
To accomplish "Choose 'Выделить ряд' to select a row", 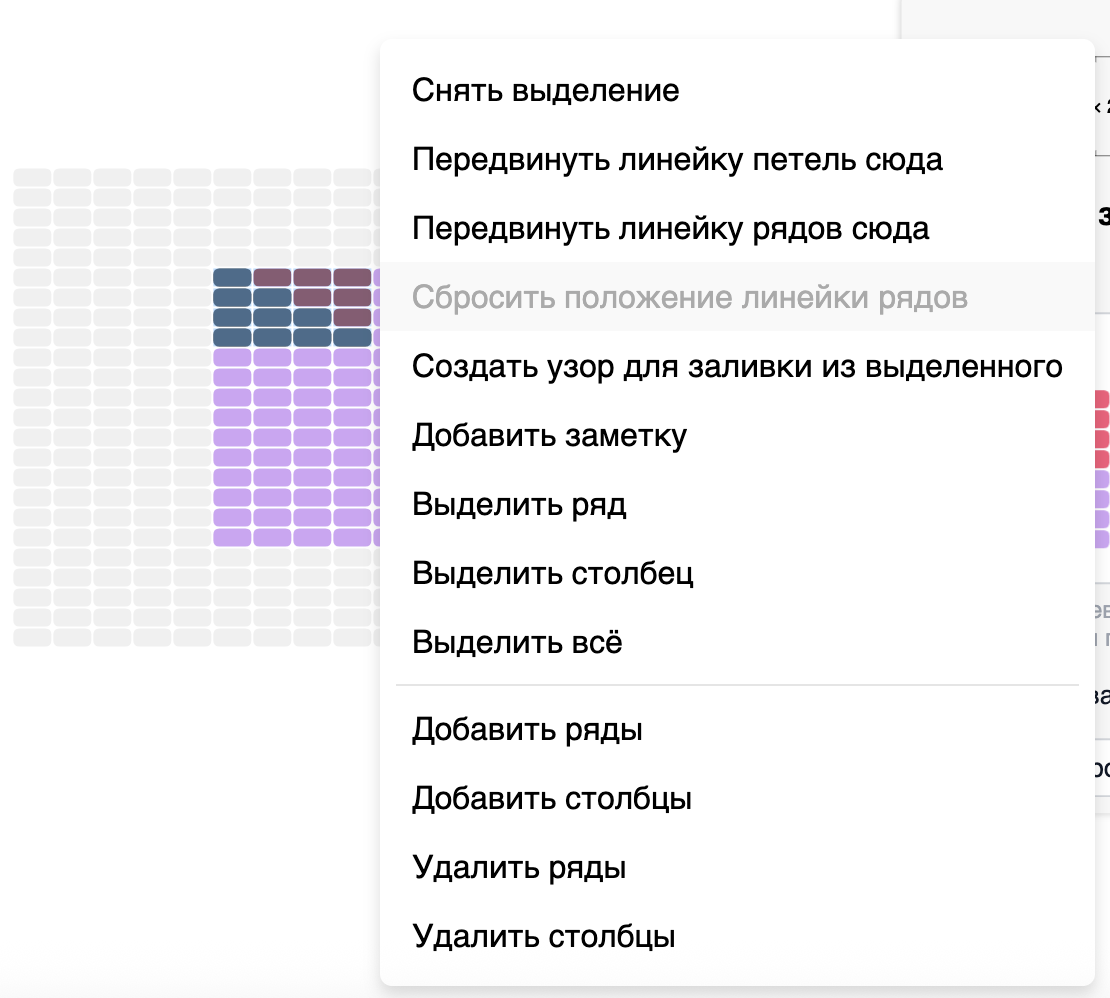I will 519,505.
